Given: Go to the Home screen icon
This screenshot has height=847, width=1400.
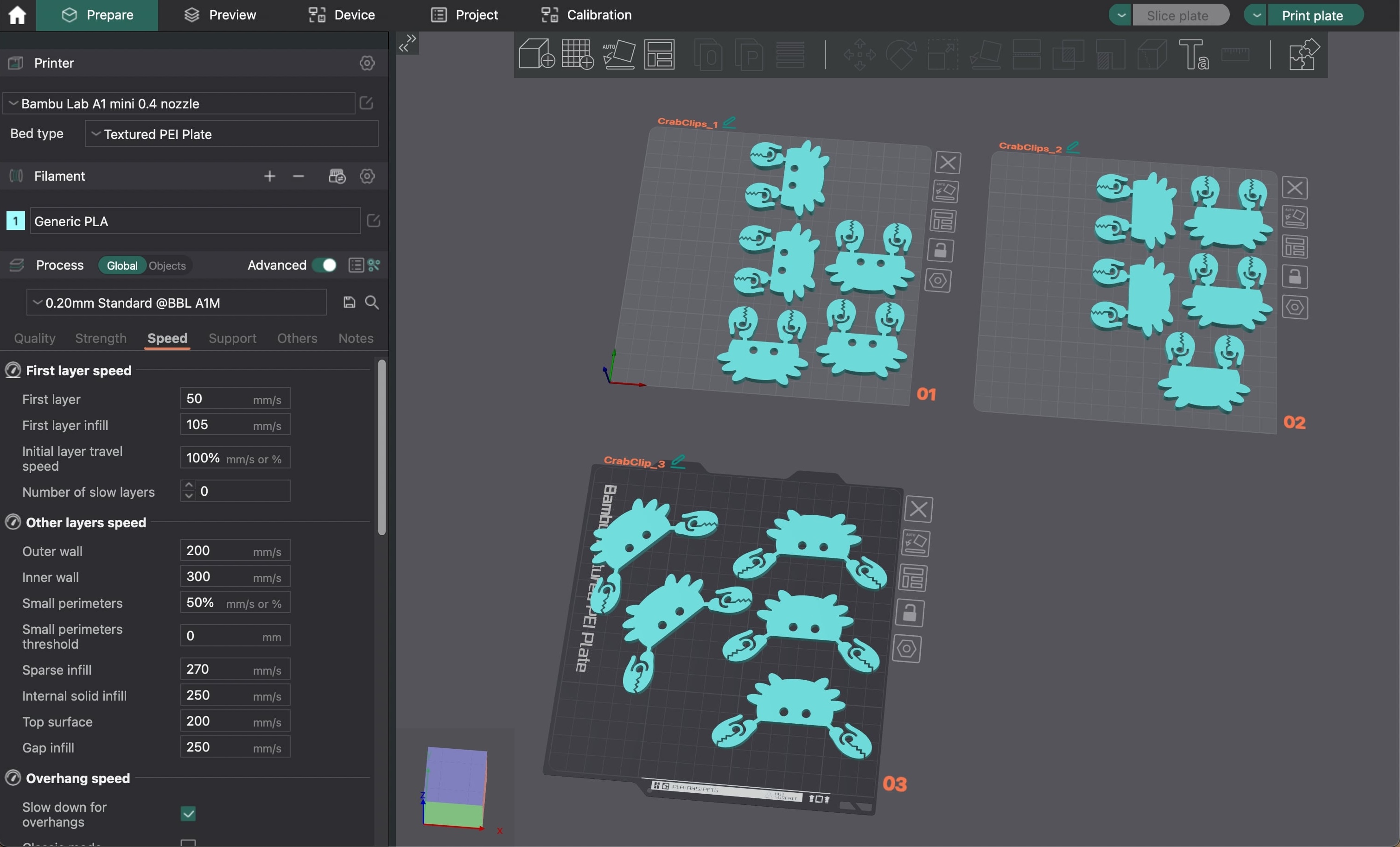Looking at the screenshot, I should (17, 15).
